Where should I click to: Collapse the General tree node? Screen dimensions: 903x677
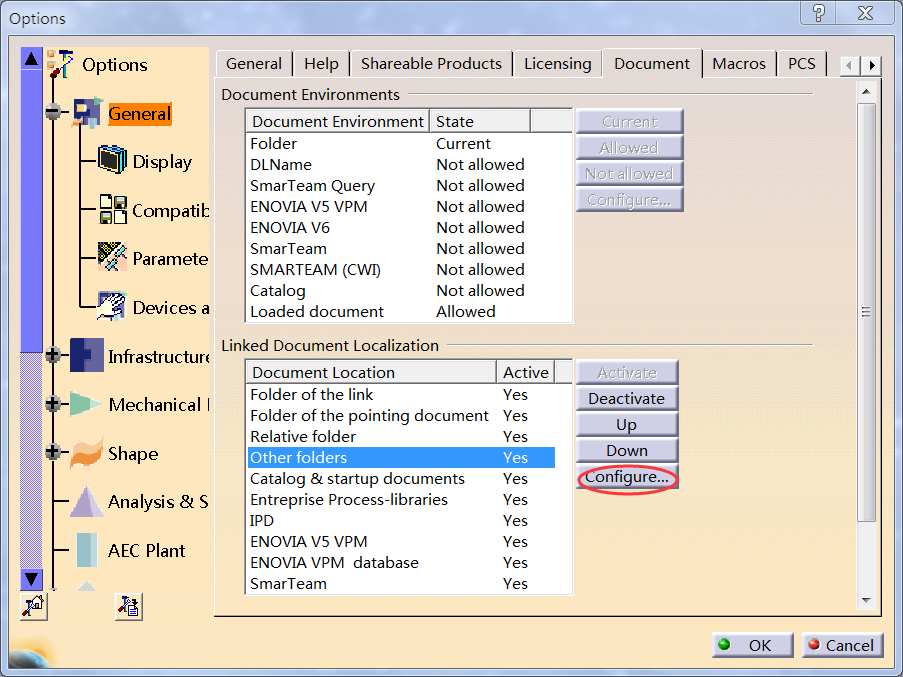(53, 112)
